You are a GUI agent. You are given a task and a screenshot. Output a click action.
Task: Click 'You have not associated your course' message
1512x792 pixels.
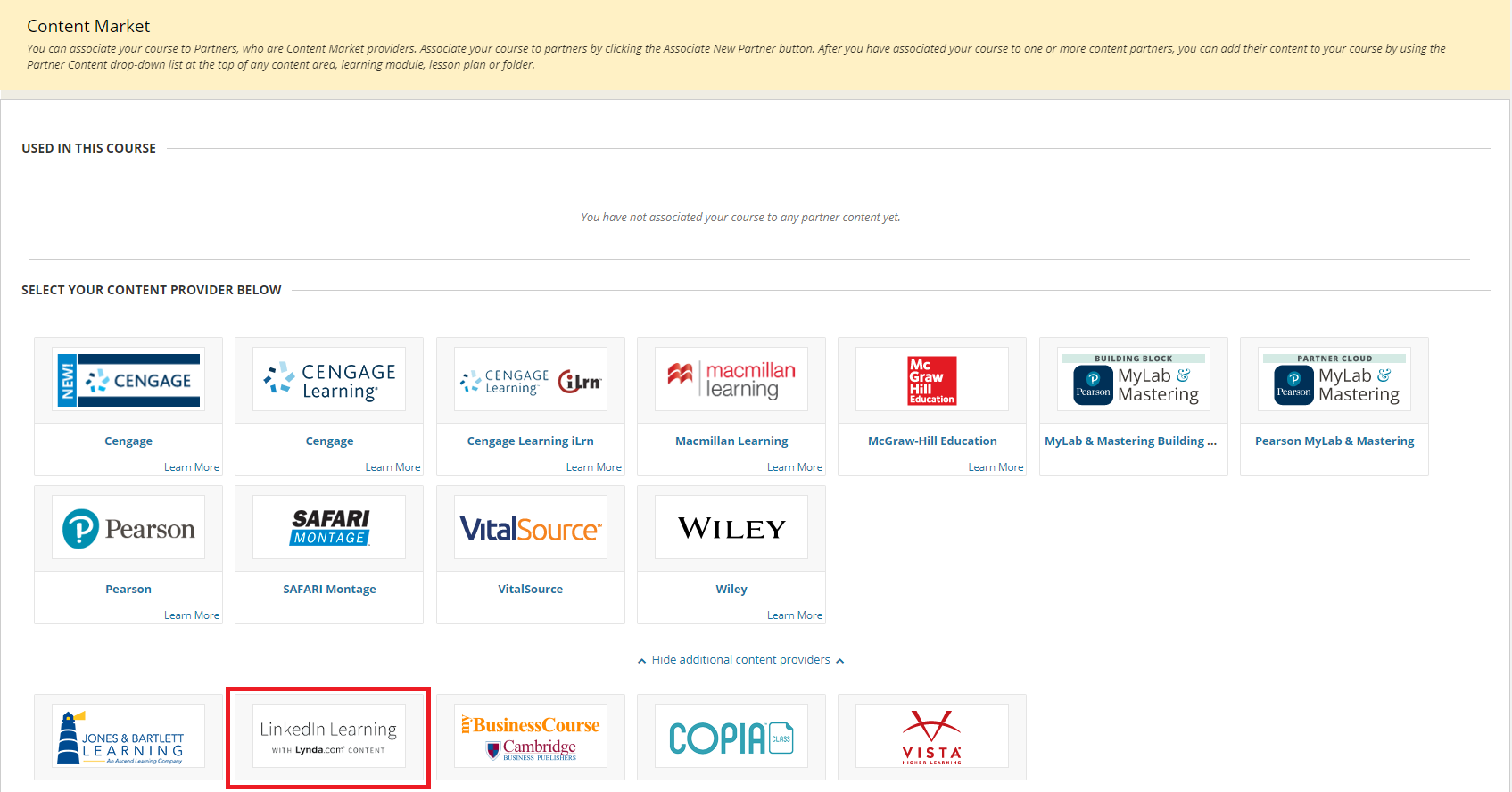pyautogui.click(x=740, y=218)
